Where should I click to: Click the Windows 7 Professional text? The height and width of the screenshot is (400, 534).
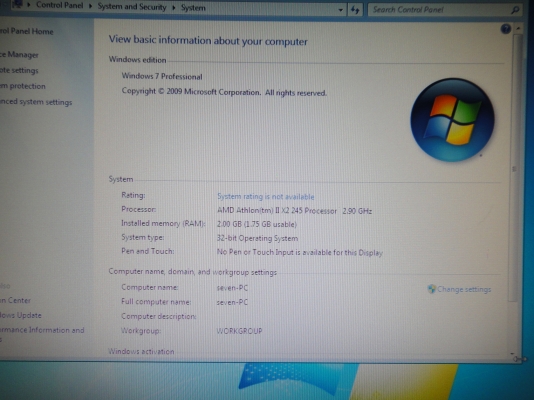coord(162,76)
